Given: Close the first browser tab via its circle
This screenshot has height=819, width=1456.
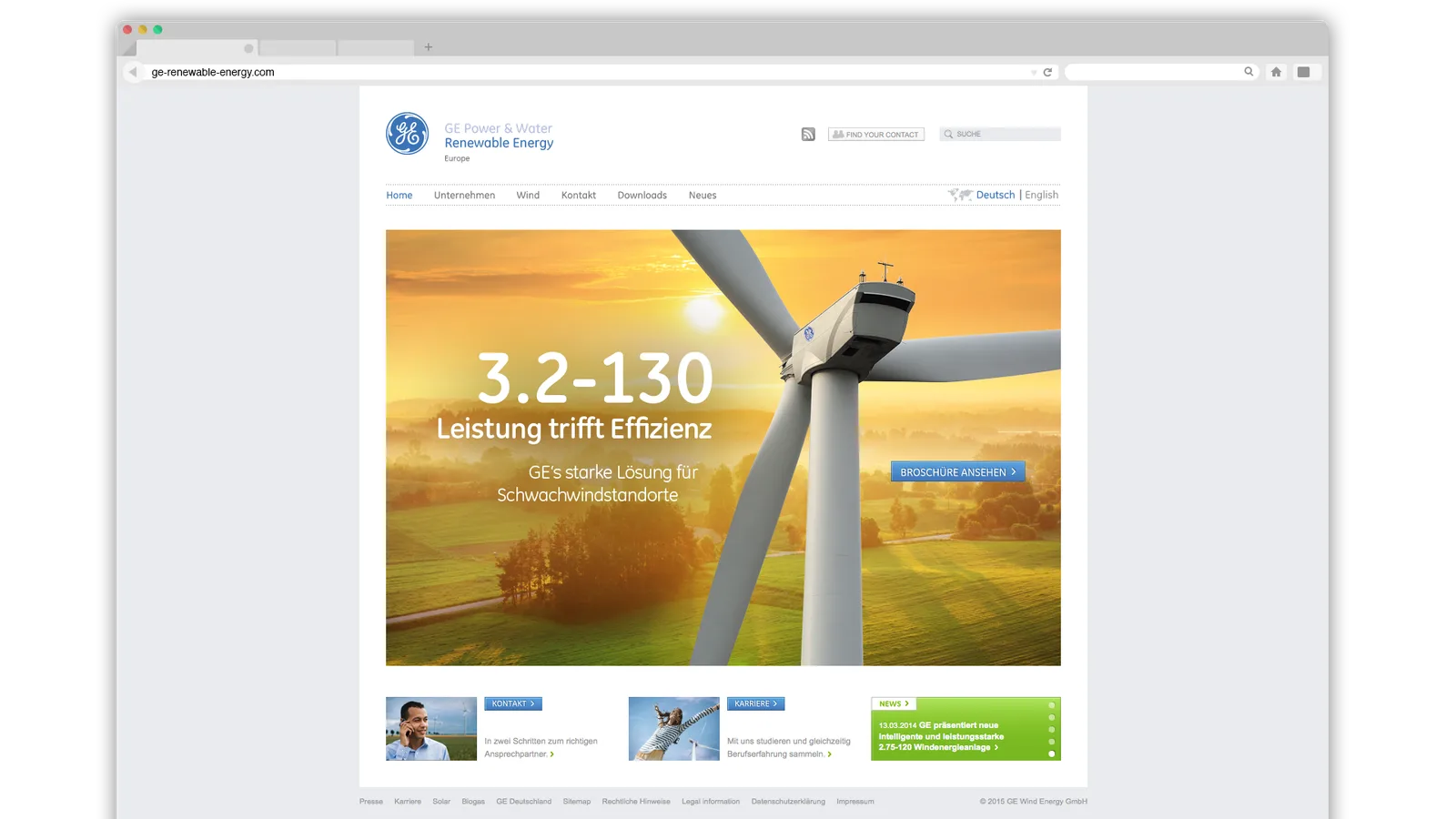Looking at the screenshot, I should click(x=248, y=48).
